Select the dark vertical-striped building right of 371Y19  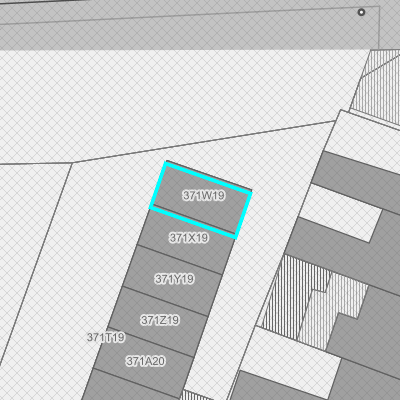click(x=293, y=297)
